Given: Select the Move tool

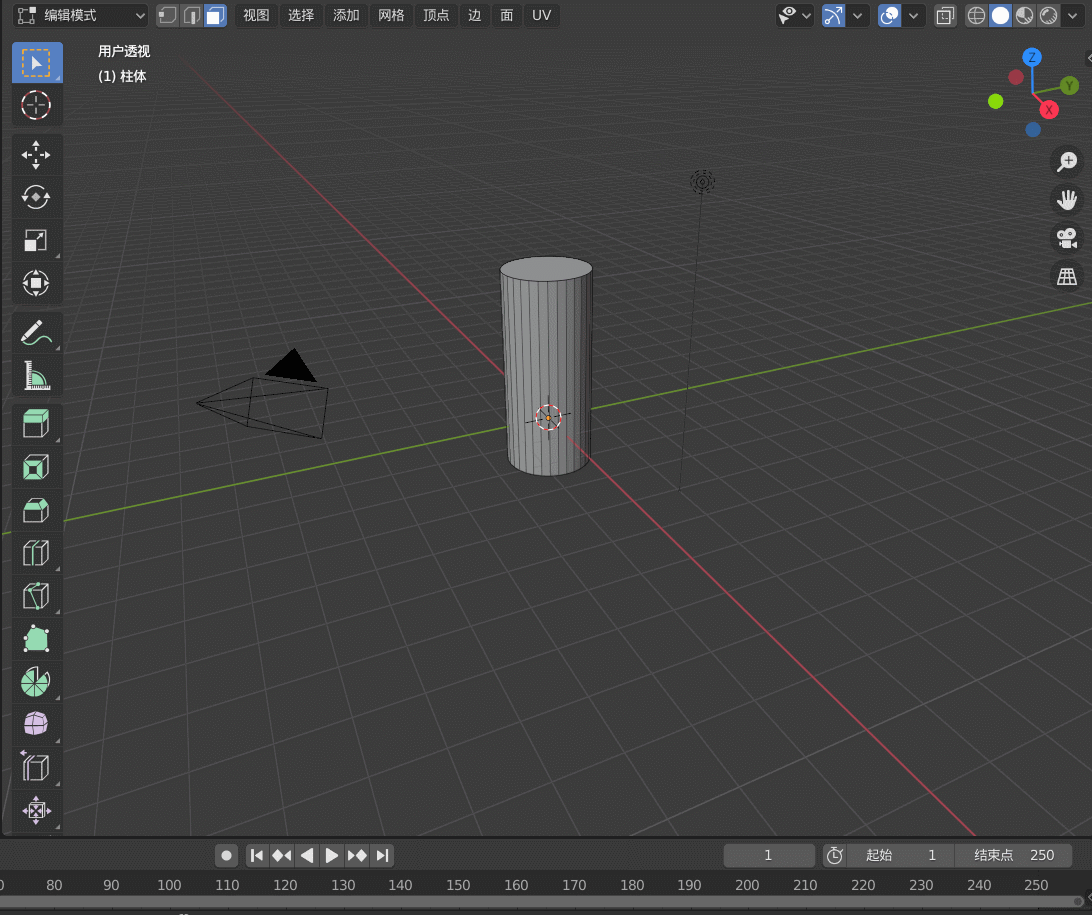Looking at the screenshot, I should click(36, 155).
